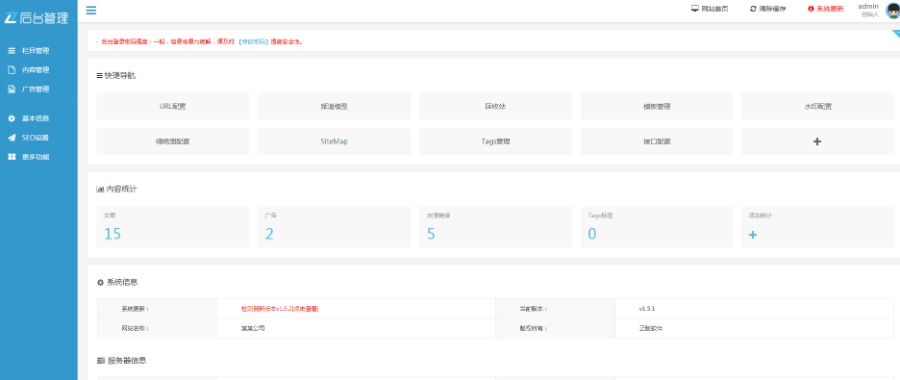Click the current version v1.5.1 value
This screenshot has width=900, height=380.
647,309
